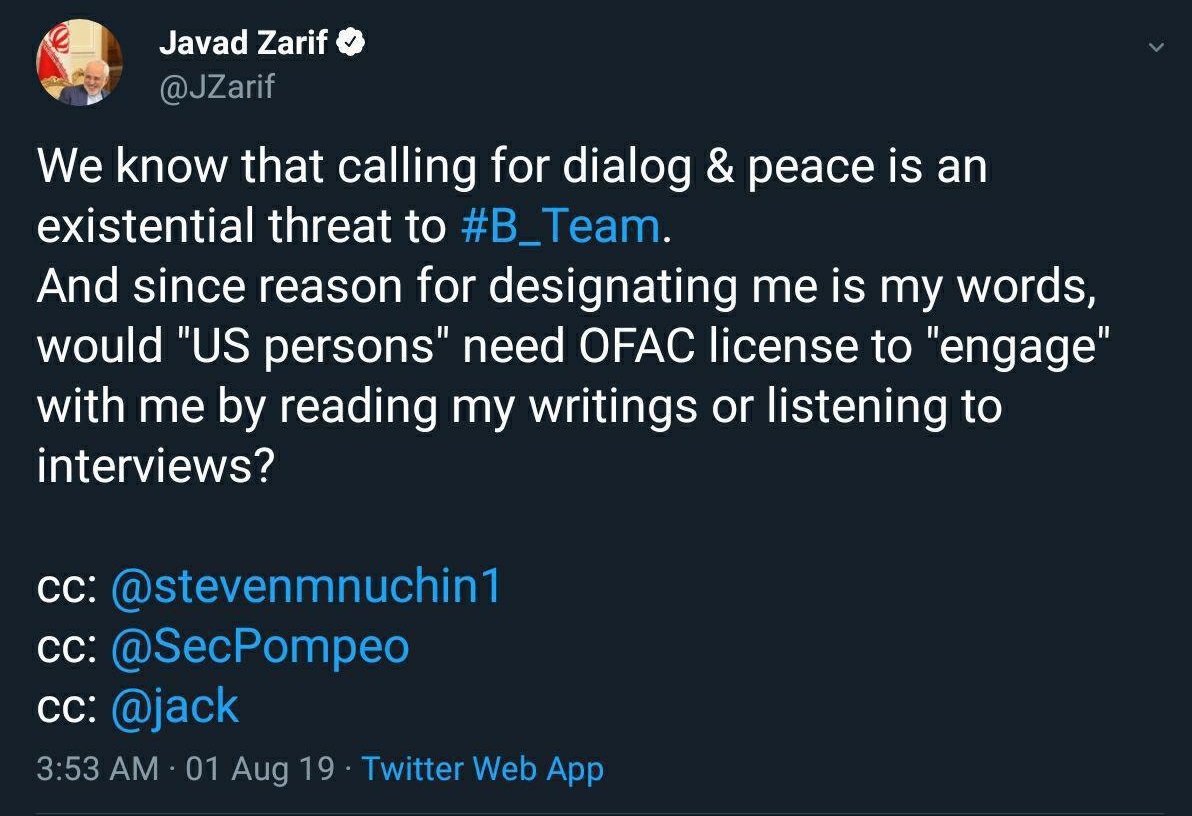Open the tweet options chevron menu
1192x816 pixels.
click(1156, 47)
